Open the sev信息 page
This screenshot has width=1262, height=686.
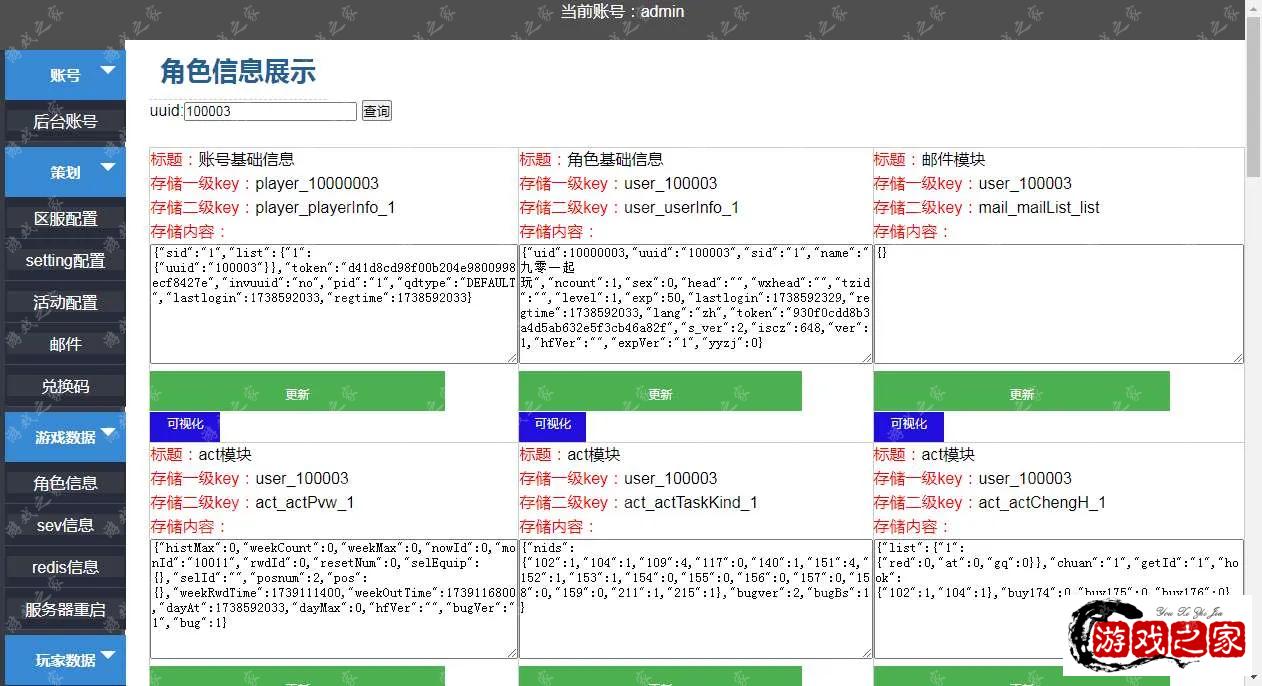[64, 524]
